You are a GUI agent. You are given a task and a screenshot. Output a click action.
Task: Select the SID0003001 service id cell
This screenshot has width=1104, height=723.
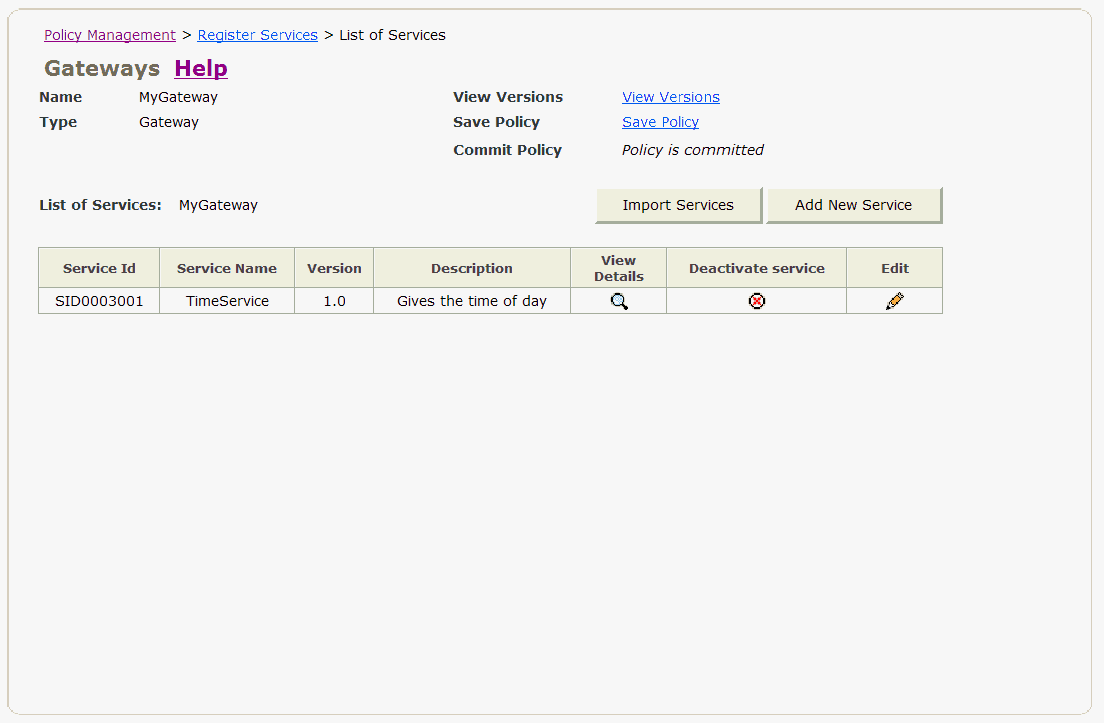pos(99,301)
